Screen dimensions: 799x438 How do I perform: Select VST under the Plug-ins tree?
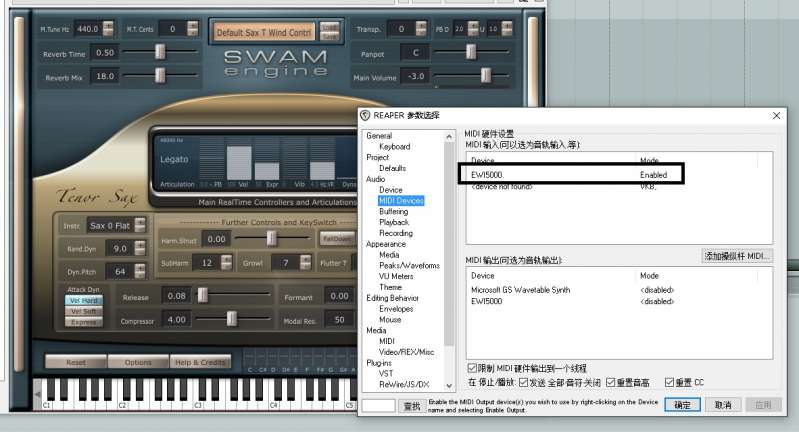click(386, 373)
